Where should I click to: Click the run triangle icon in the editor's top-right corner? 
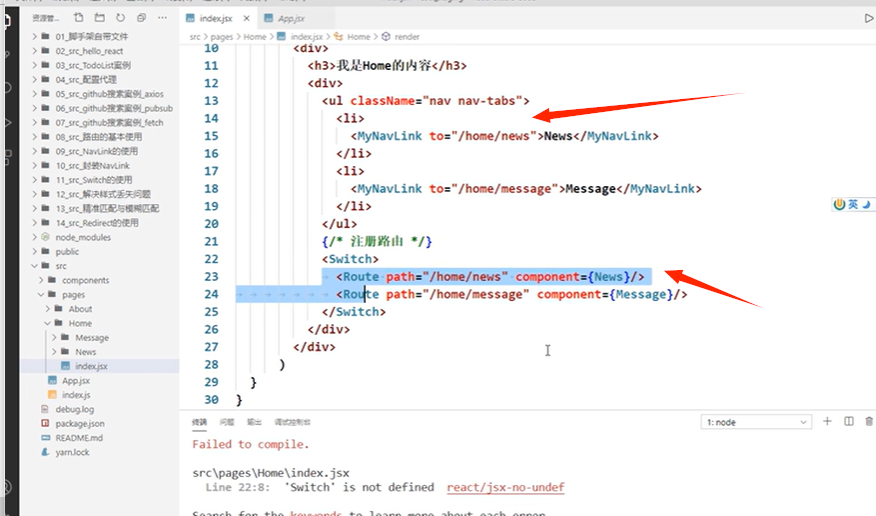[x=869, y=18]
